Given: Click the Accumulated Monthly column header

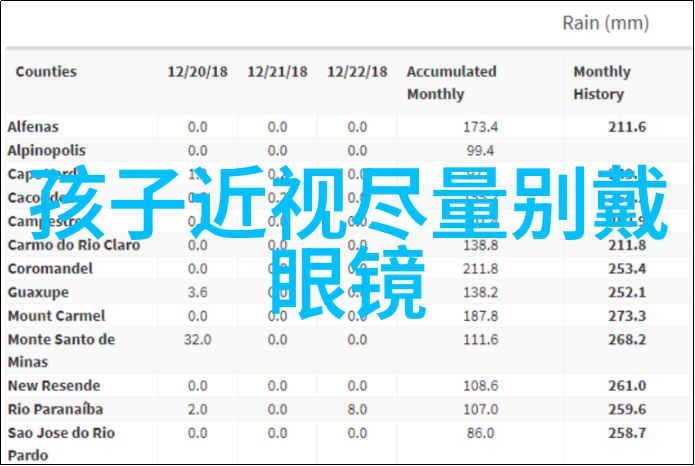Looking at the screenshot, I should pyautogui.click(x=451, y=83).
